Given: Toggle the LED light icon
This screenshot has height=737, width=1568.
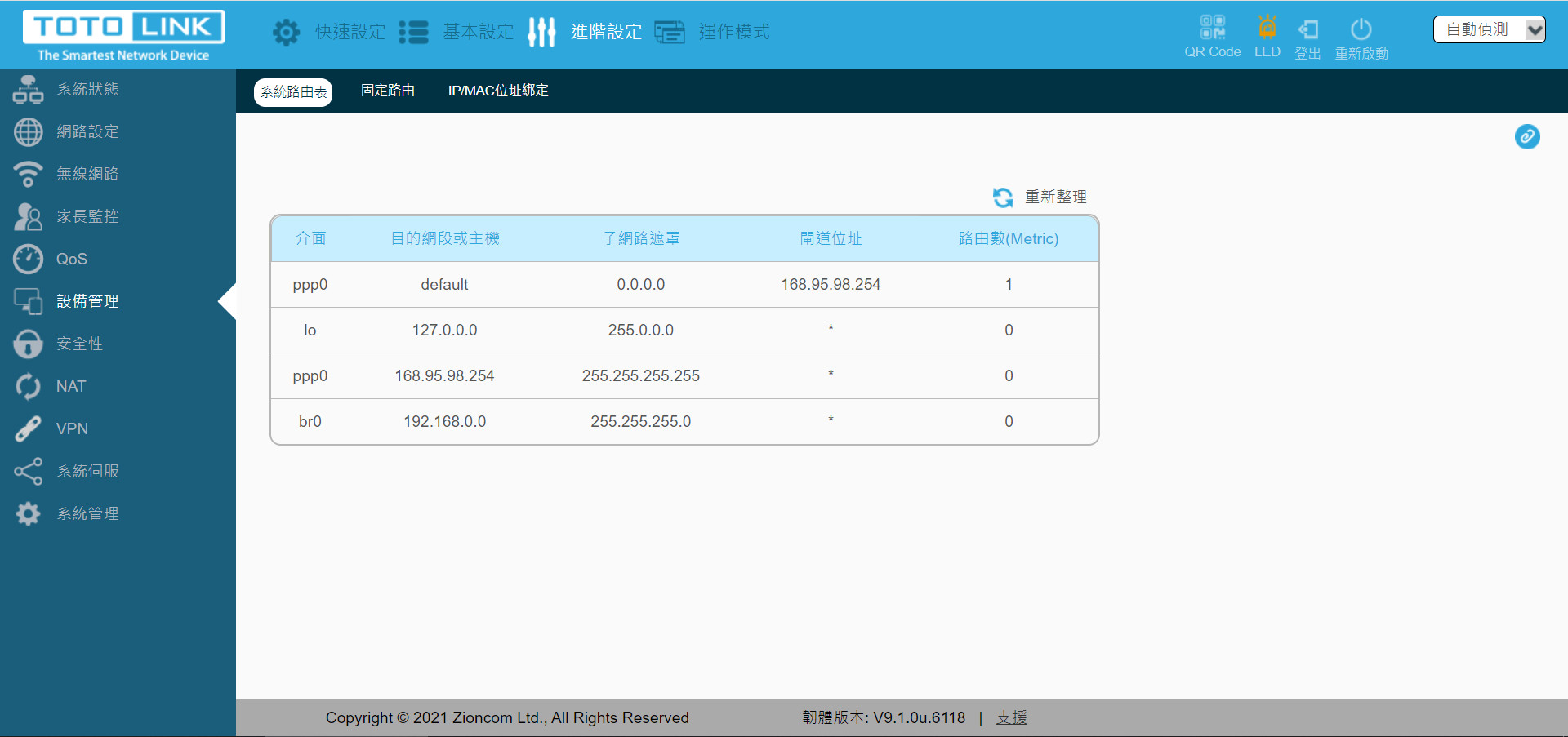Looking at the screenshot, I should click(1267, 27).
